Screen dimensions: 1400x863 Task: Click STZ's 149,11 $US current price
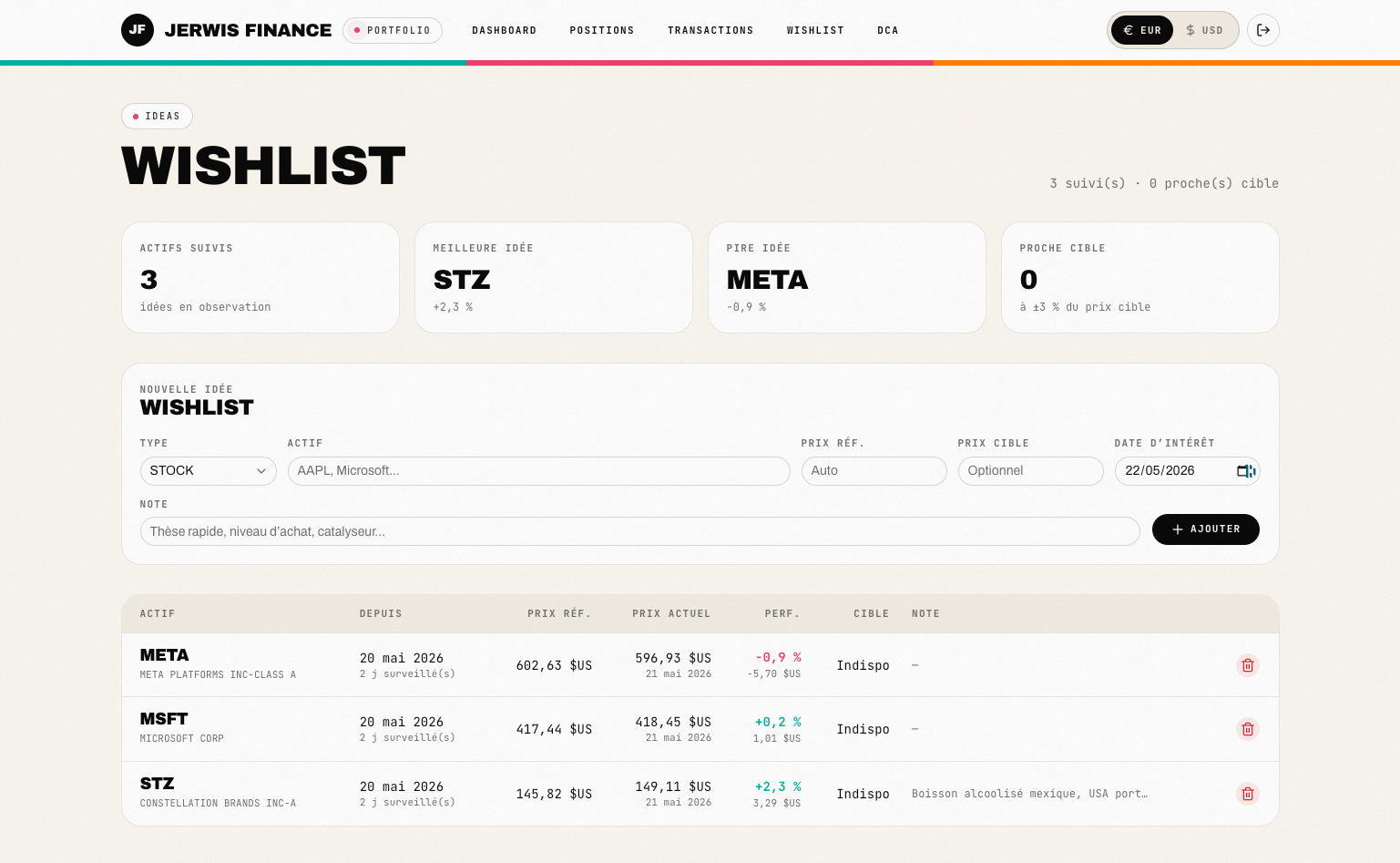[x=673, y=786]
